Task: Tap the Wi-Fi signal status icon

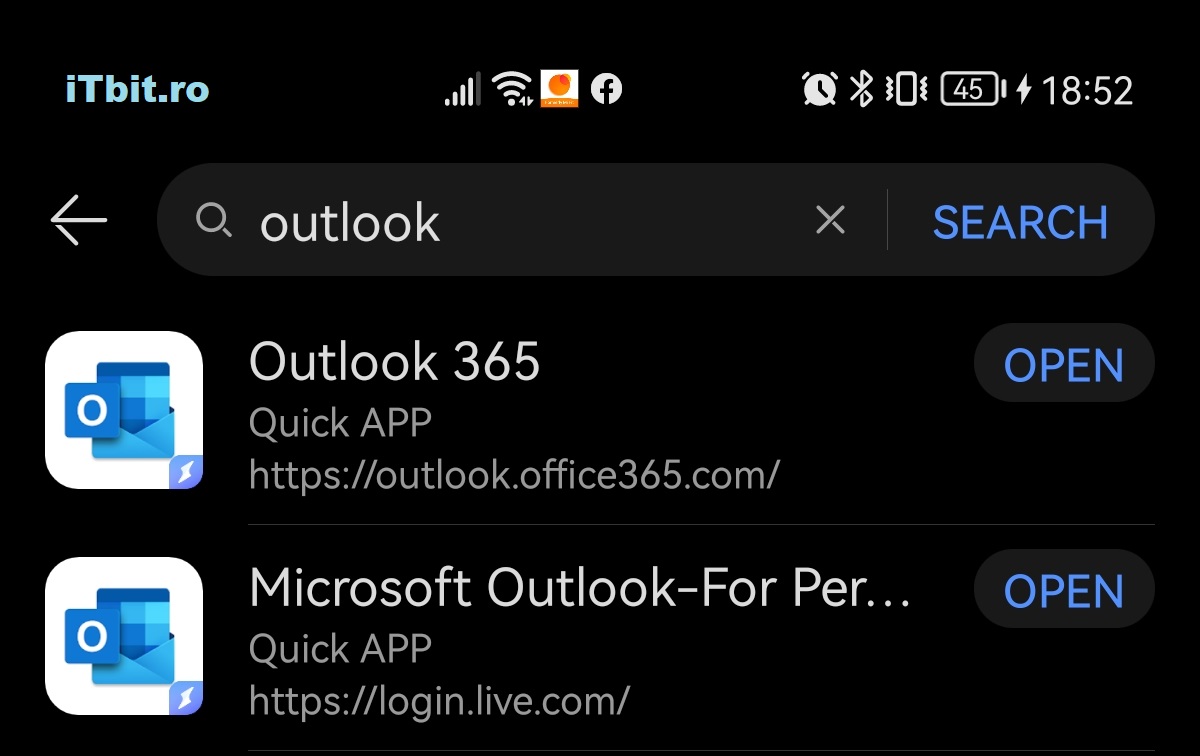Action: tap(514, 90)
